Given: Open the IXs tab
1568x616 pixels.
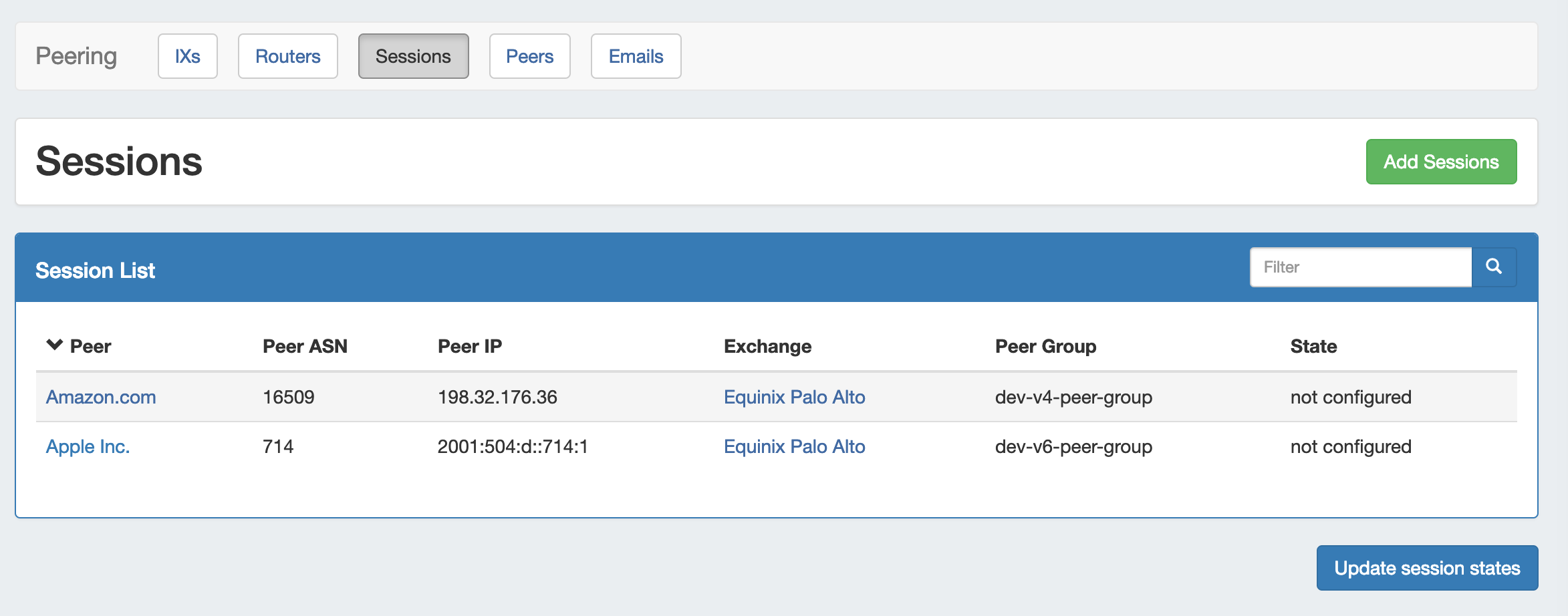Looking at the screenshot, I should pyautogui.click(x=188, y=56).
